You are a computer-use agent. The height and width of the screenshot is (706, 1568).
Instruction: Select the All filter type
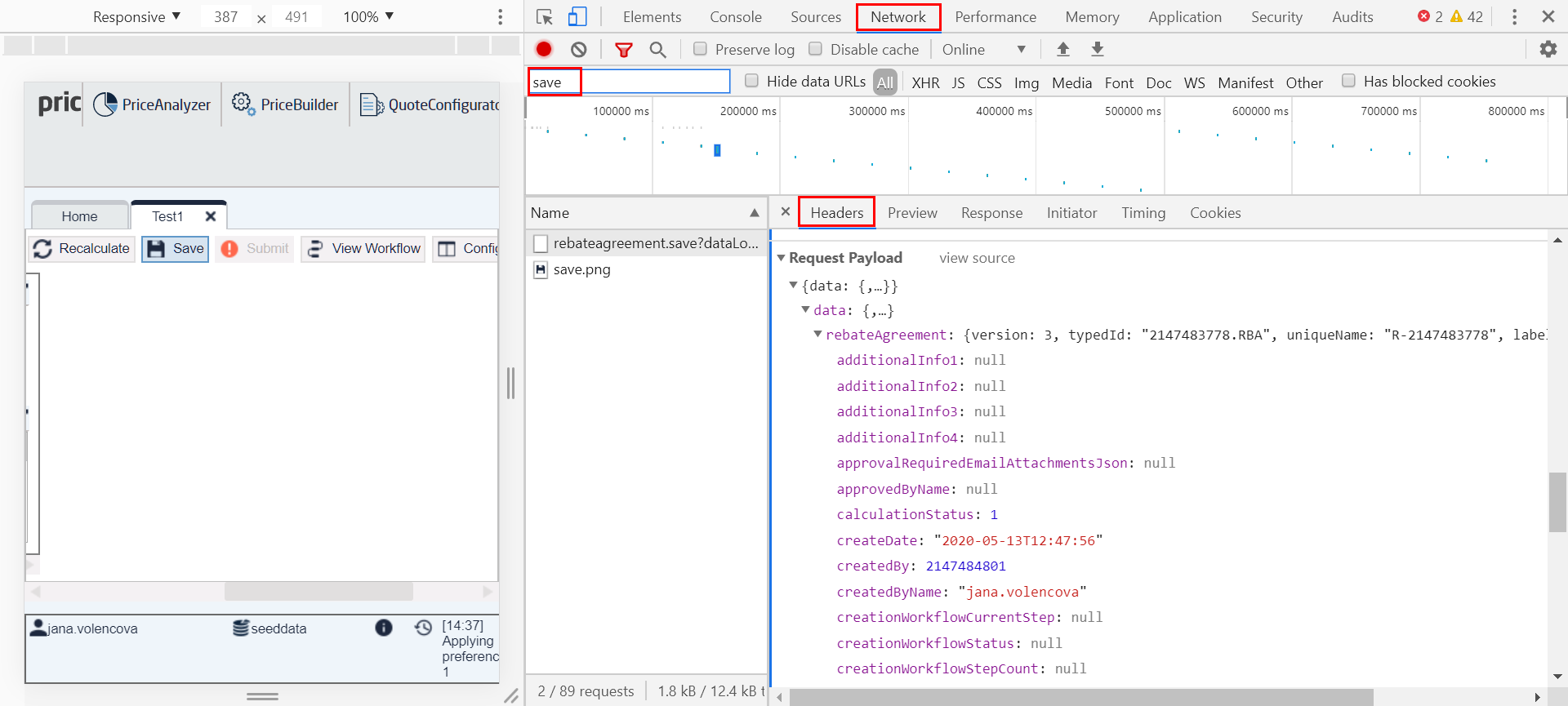[x=885, y=82]
